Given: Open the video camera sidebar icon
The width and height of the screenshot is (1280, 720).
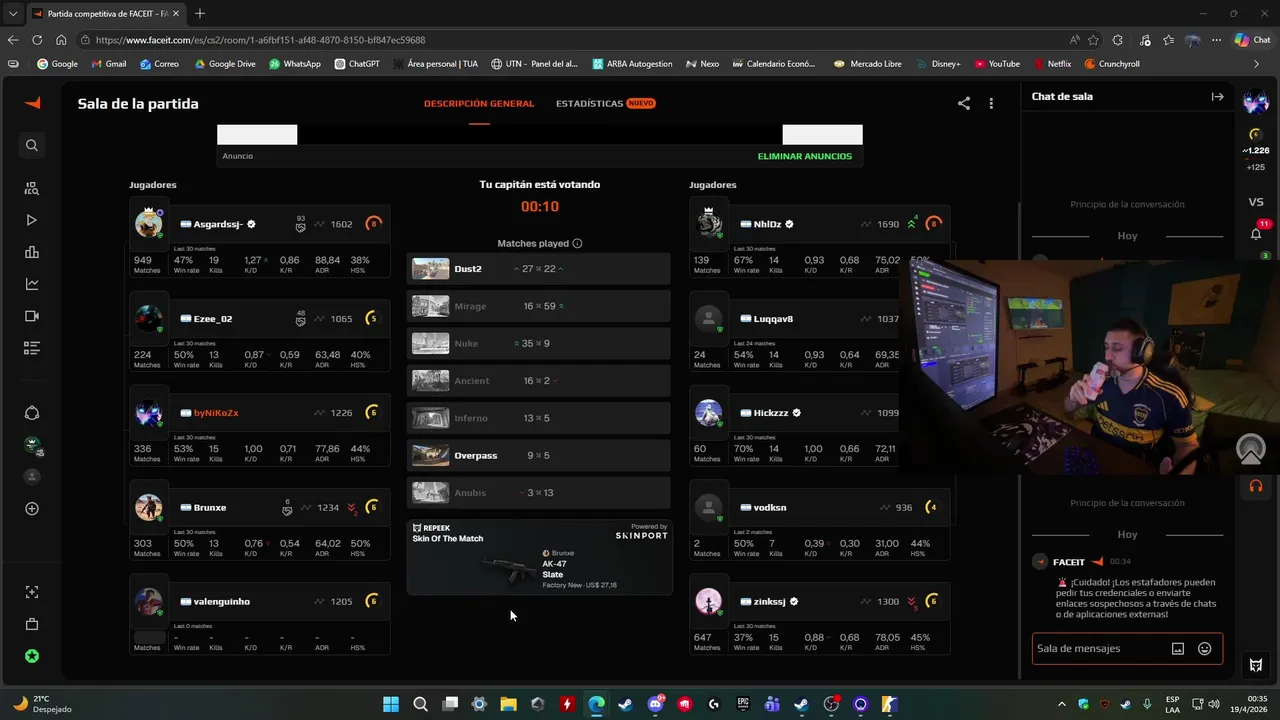Looking at the screenshot, I should click(x=32, y=316).
